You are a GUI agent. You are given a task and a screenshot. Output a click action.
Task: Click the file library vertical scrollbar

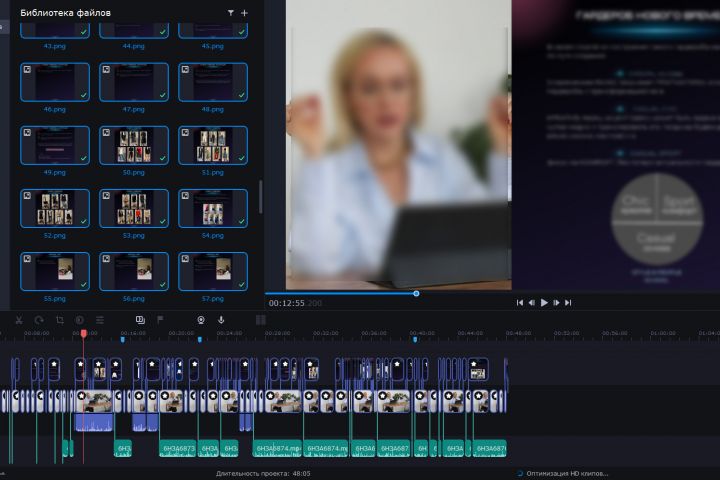point(261,197)
